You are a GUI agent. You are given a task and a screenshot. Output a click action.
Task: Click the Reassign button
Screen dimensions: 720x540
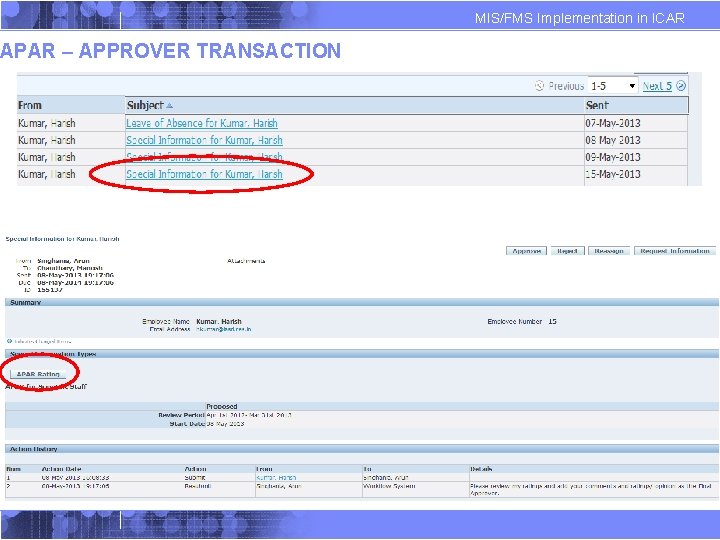[608, 251]
